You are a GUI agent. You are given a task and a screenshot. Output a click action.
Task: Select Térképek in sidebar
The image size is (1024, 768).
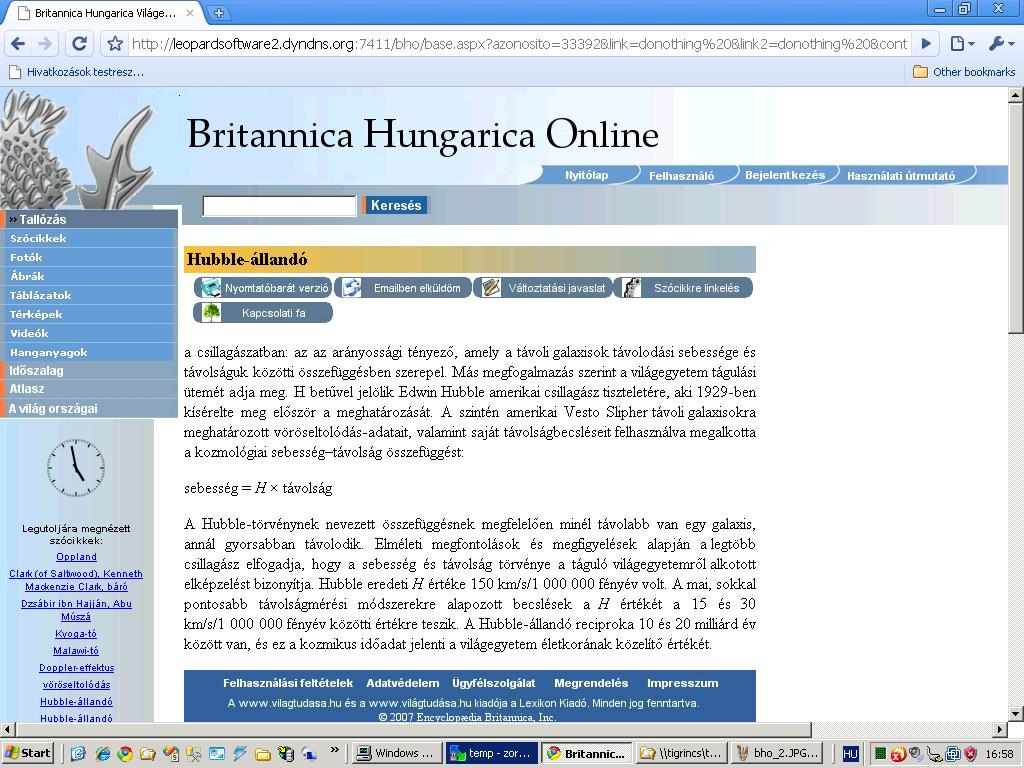pyautogui.click(x=89, y=314)
